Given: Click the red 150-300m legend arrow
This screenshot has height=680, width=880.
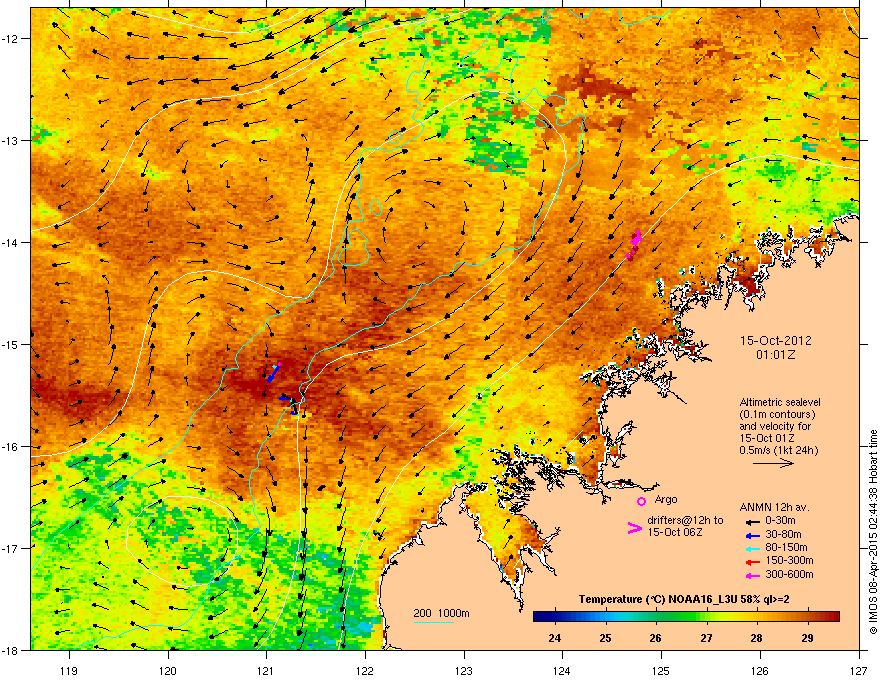Looking at the screenshot, I should (x=751, y=562).
